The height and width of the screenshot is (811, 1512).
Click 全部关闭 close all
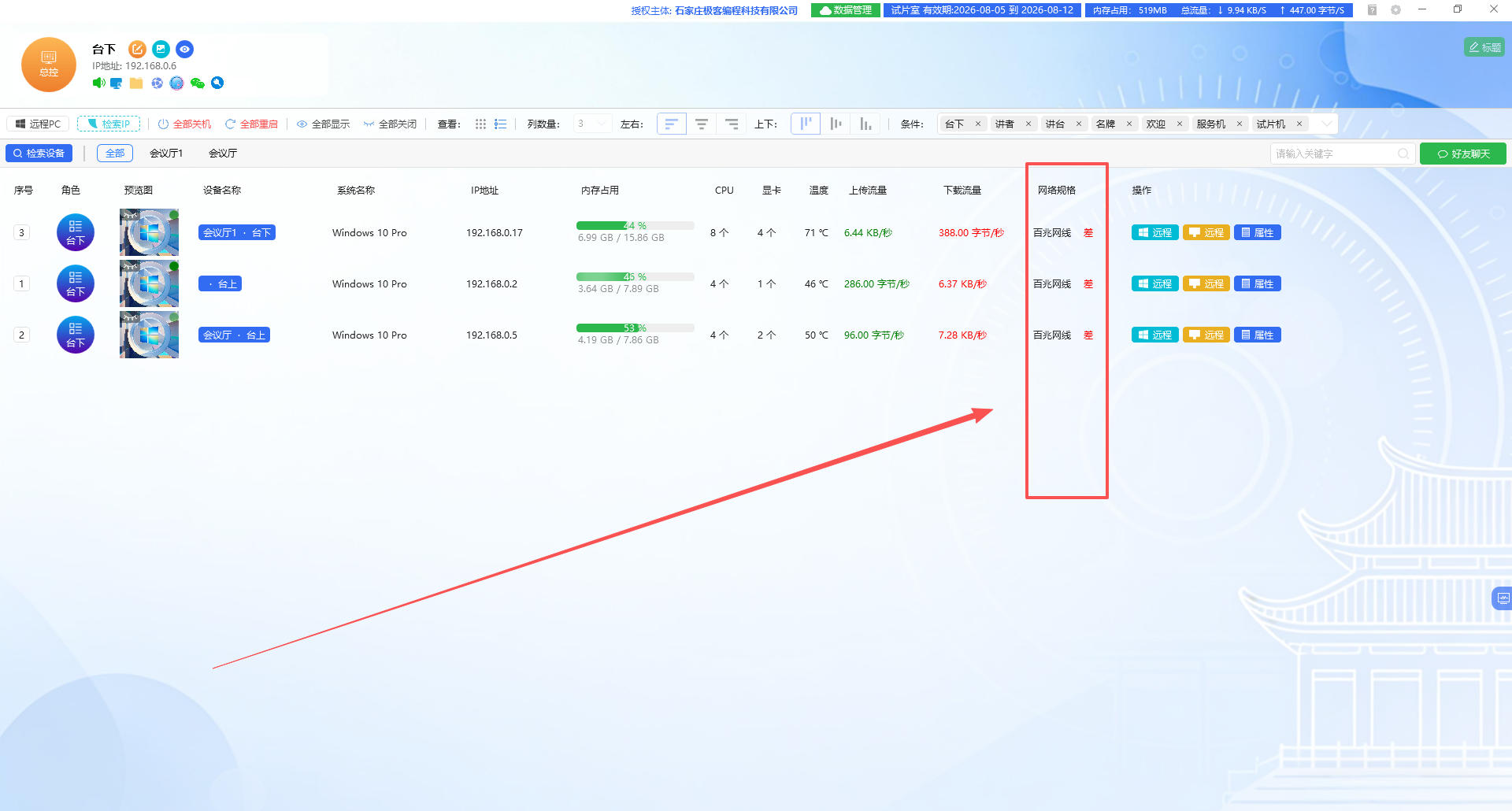pyautogui.click(x=391, y=124)
